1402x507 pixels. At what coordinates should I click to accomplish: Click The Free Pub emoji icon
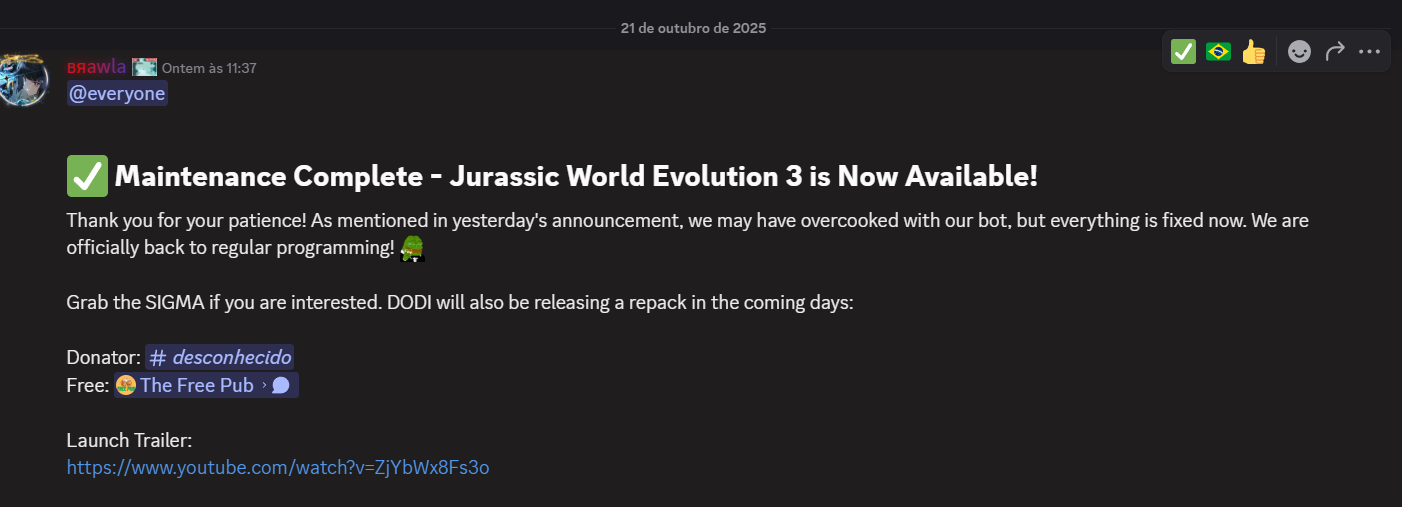pos(126,385)
